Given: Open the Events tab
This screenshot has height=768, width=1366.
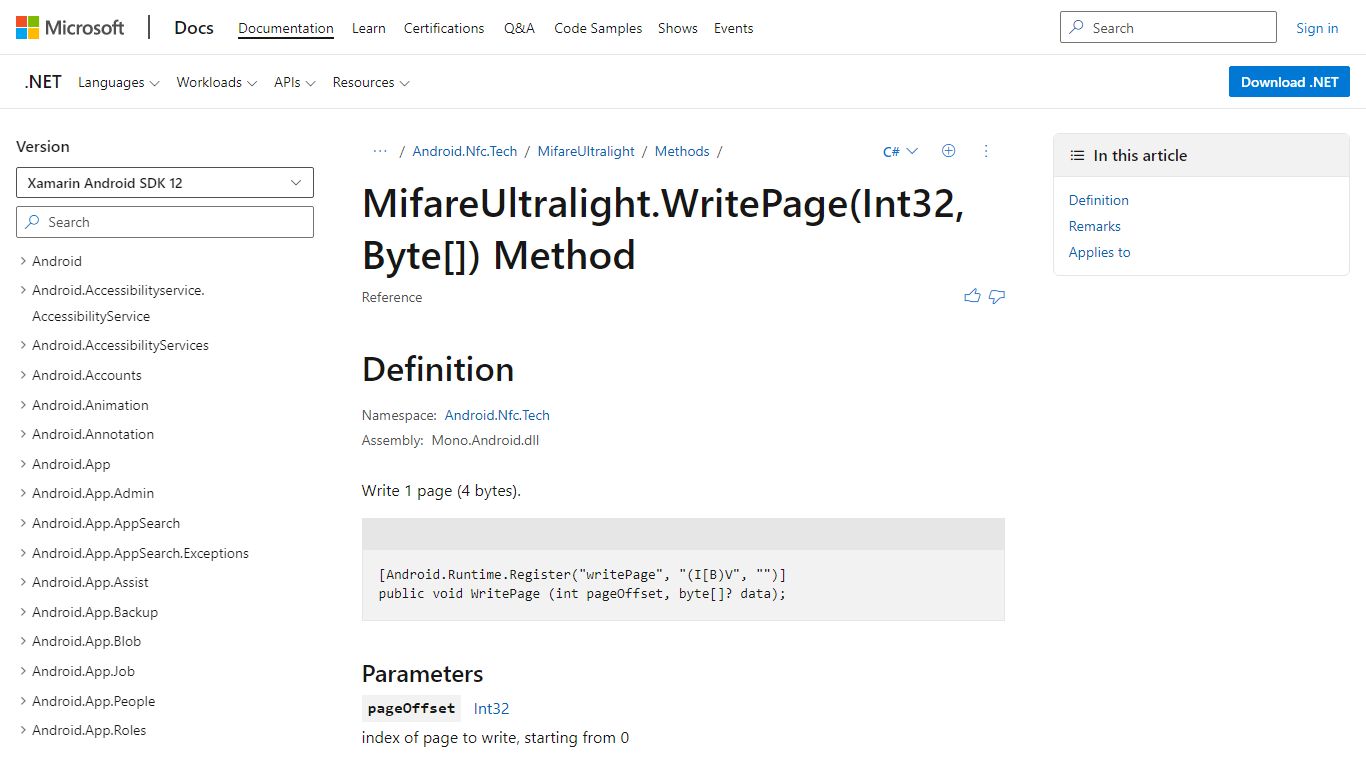Looking at the screenshot, I should [x=734, y=28].
